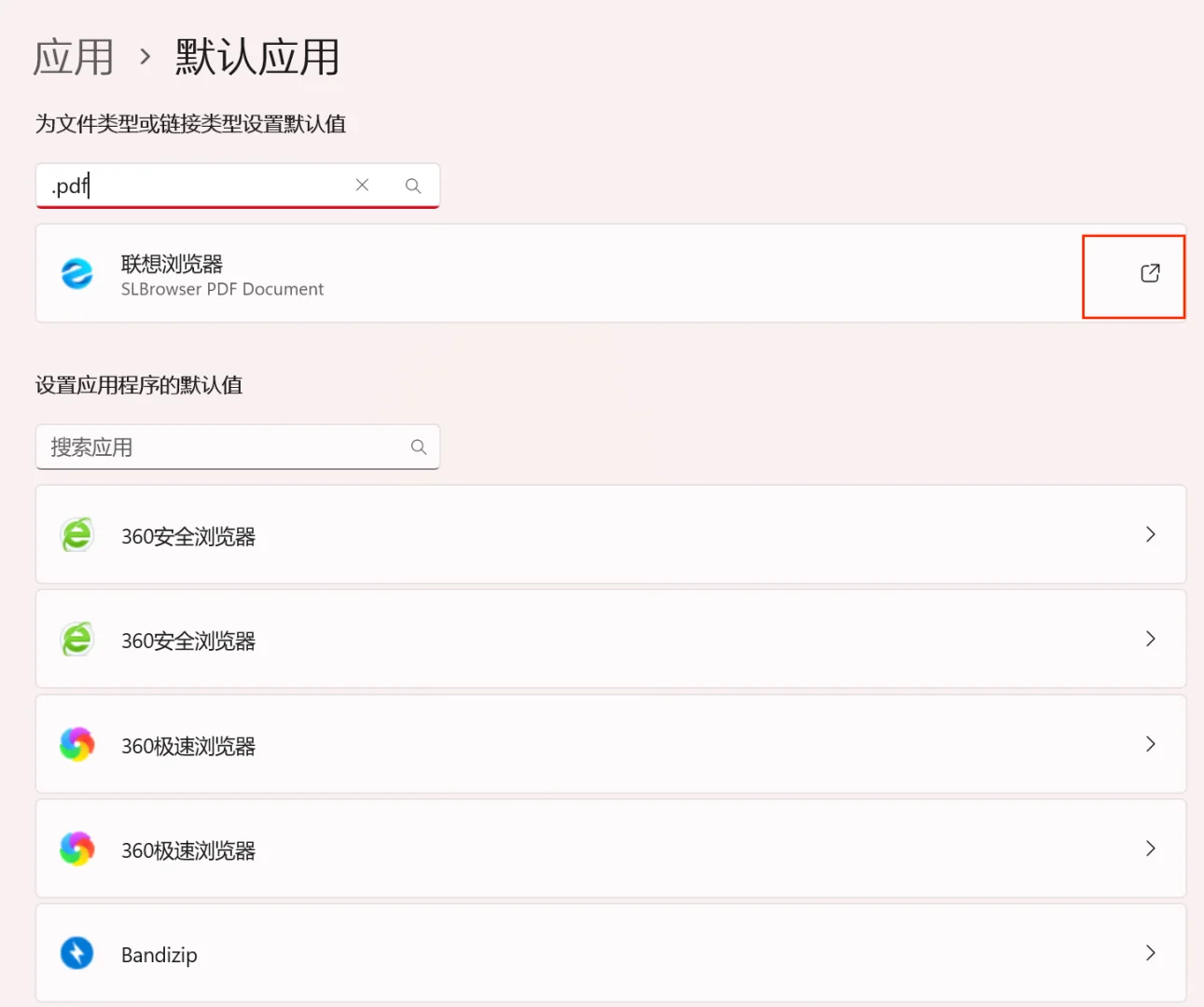This screenshot has height=1007, width=1204.
Task: Click the magnifier icon in the .pdf search box
Action: pos(412,186)
